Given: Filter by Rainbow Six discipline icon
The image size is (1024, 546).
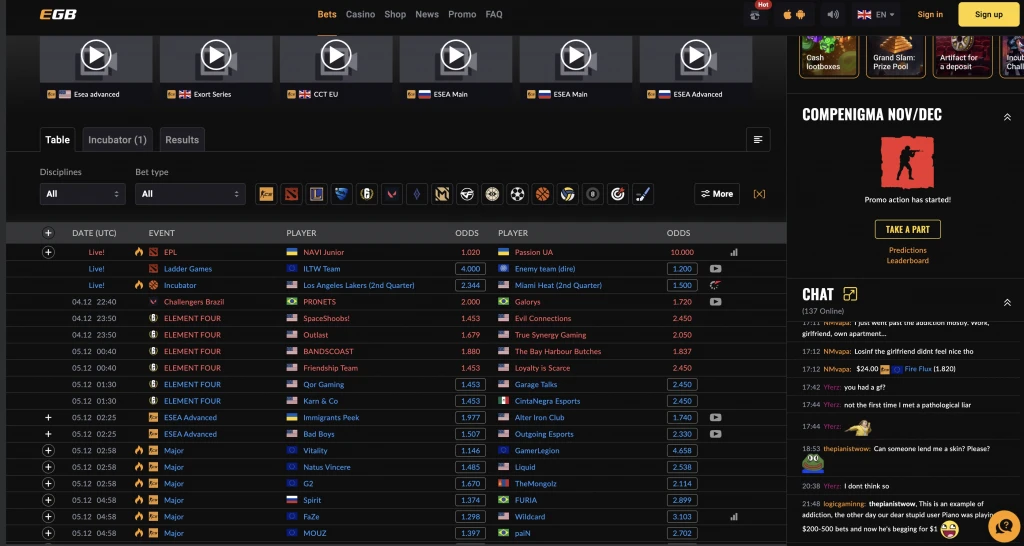Looking at the screenshot, I should point(366,194).
